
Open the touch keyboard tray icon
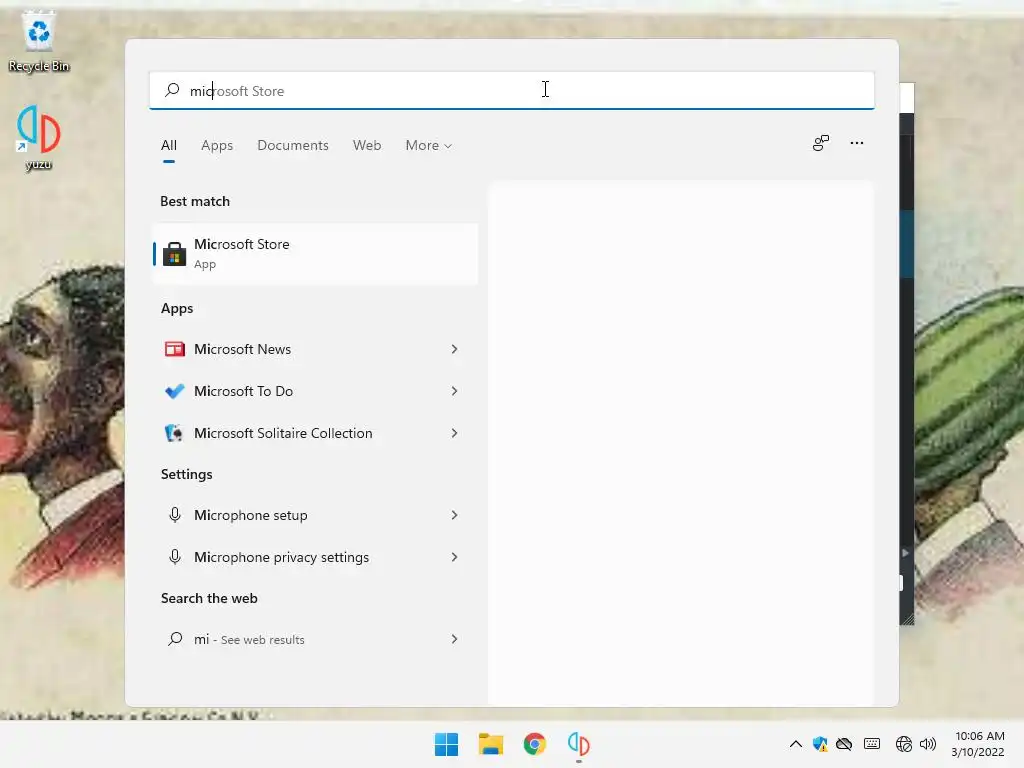[872, 744]
